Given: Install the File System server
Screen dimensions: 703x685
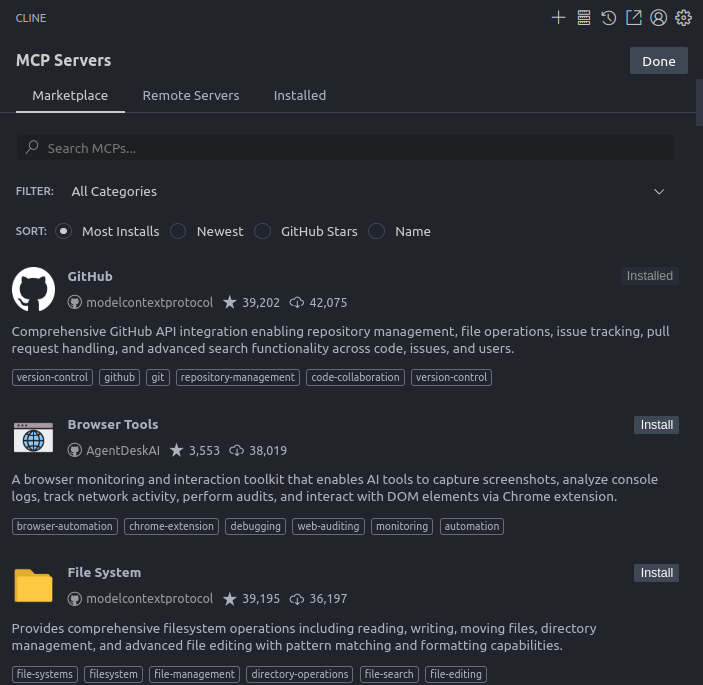Looking at the screenshot, I should click(x=656, y=573).
